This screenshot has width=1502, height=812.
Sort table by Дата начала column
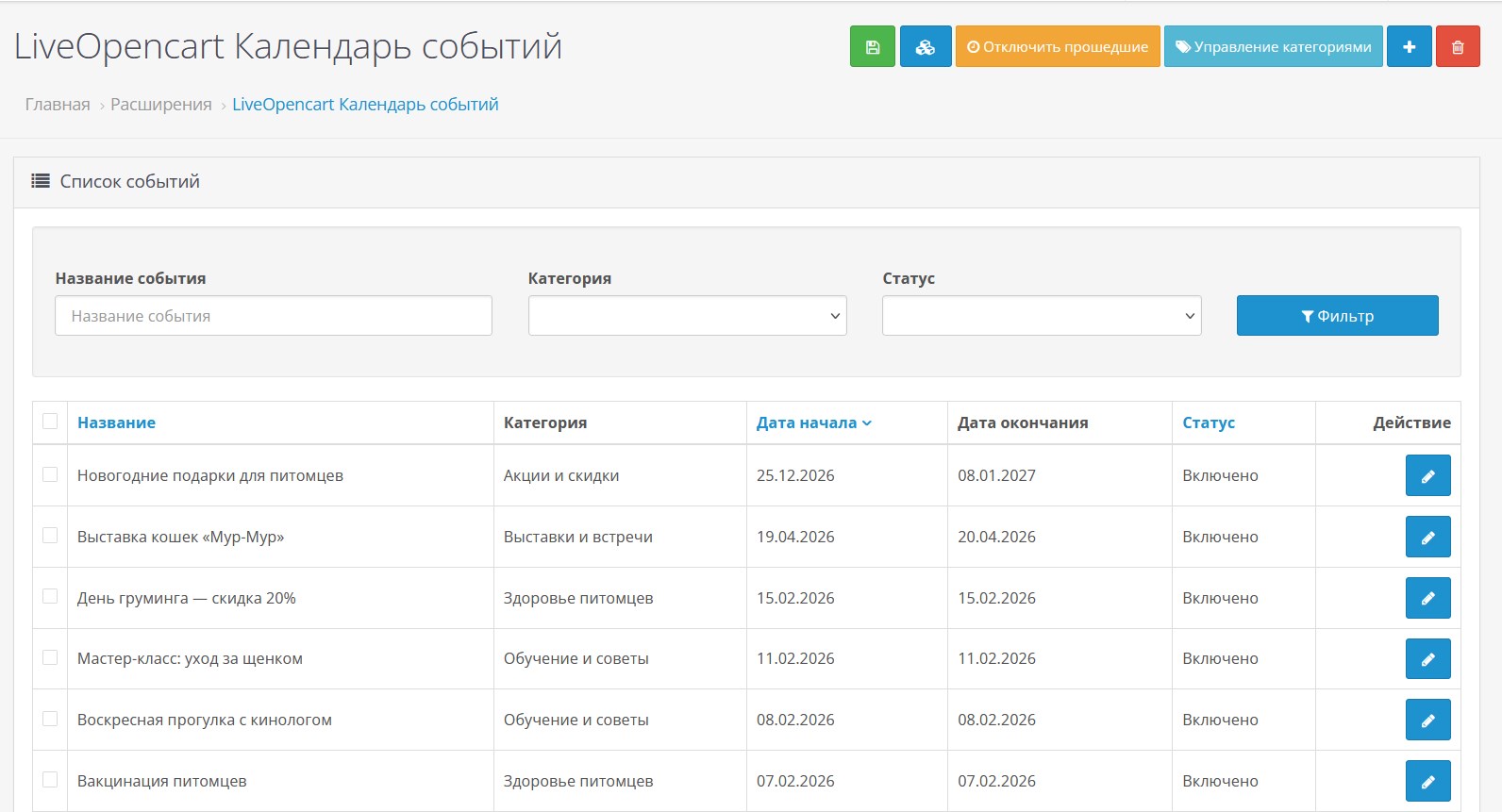807,423
